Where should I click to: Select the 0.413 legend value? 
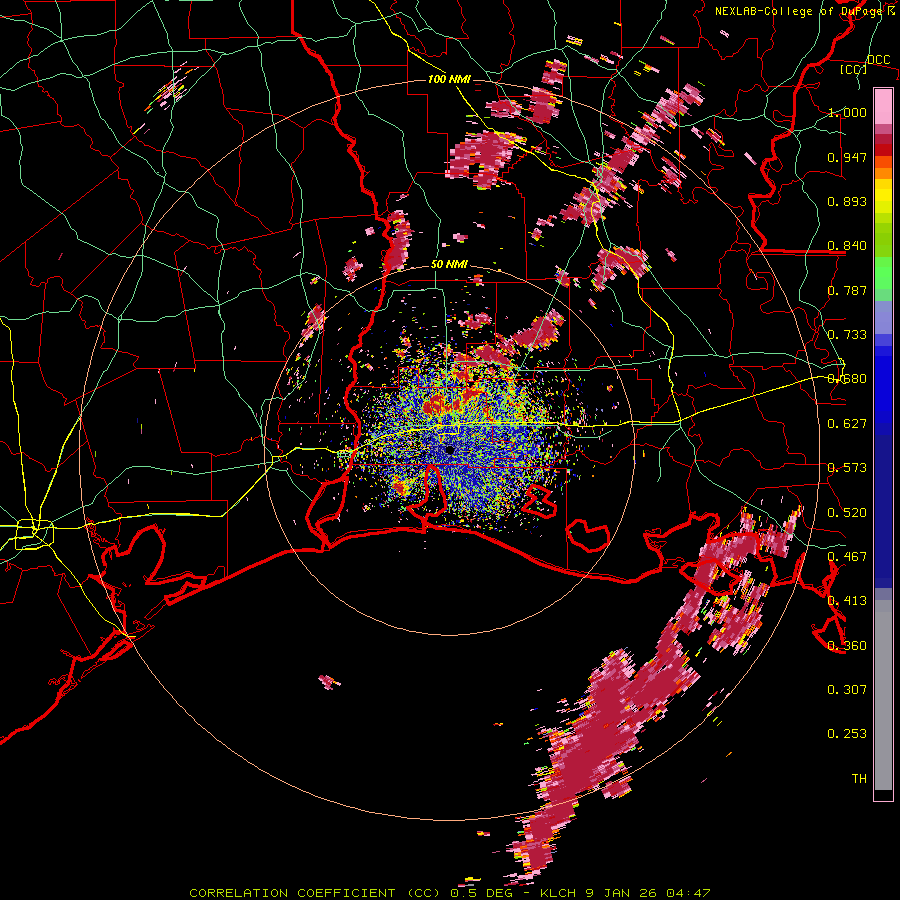847,601
